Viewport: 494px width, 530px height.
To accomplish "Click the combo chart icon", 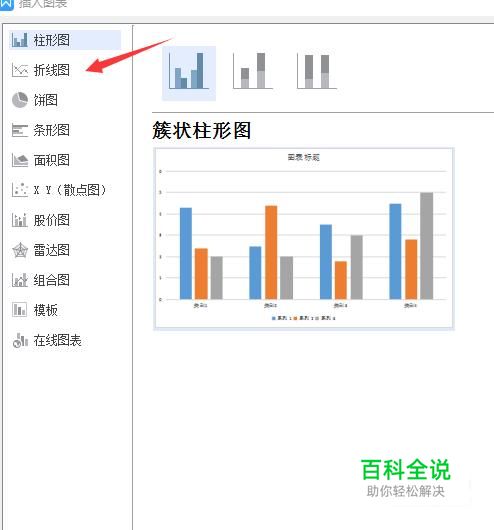I will 20,280.
